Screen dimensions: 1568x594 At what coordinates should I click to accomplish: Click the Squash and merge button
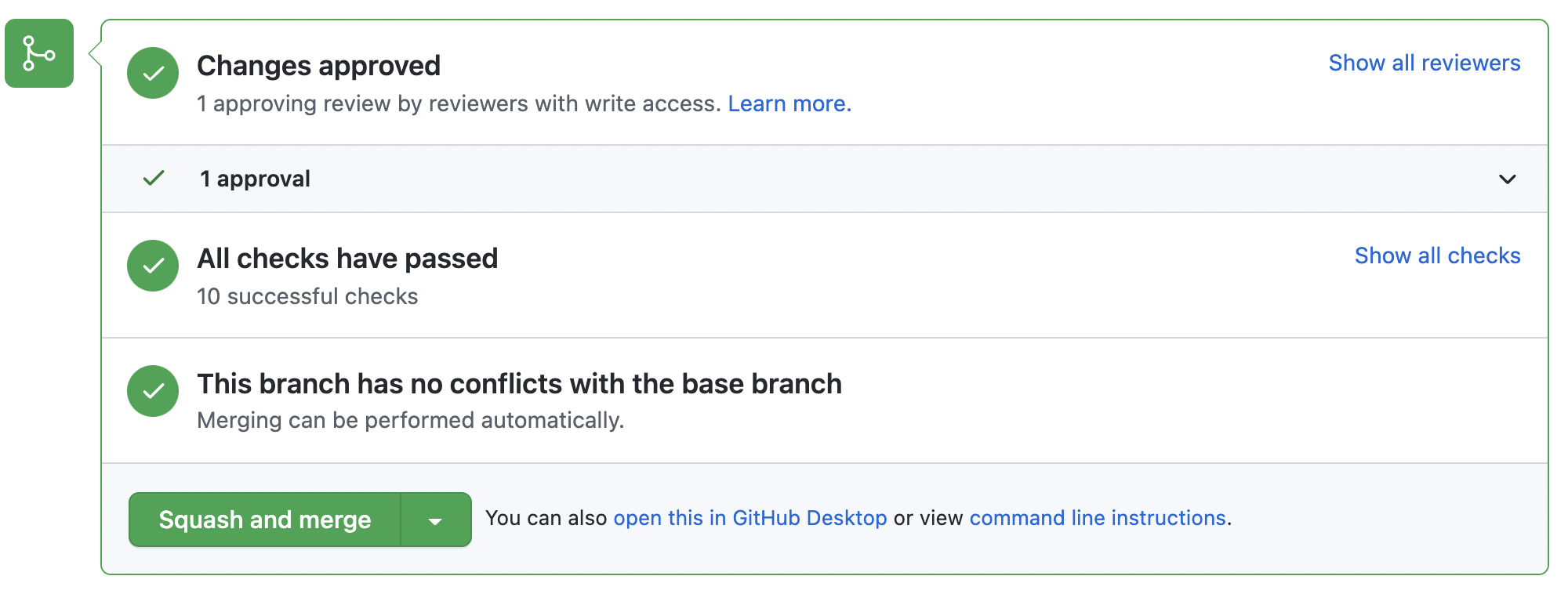(x=265, y=520)
